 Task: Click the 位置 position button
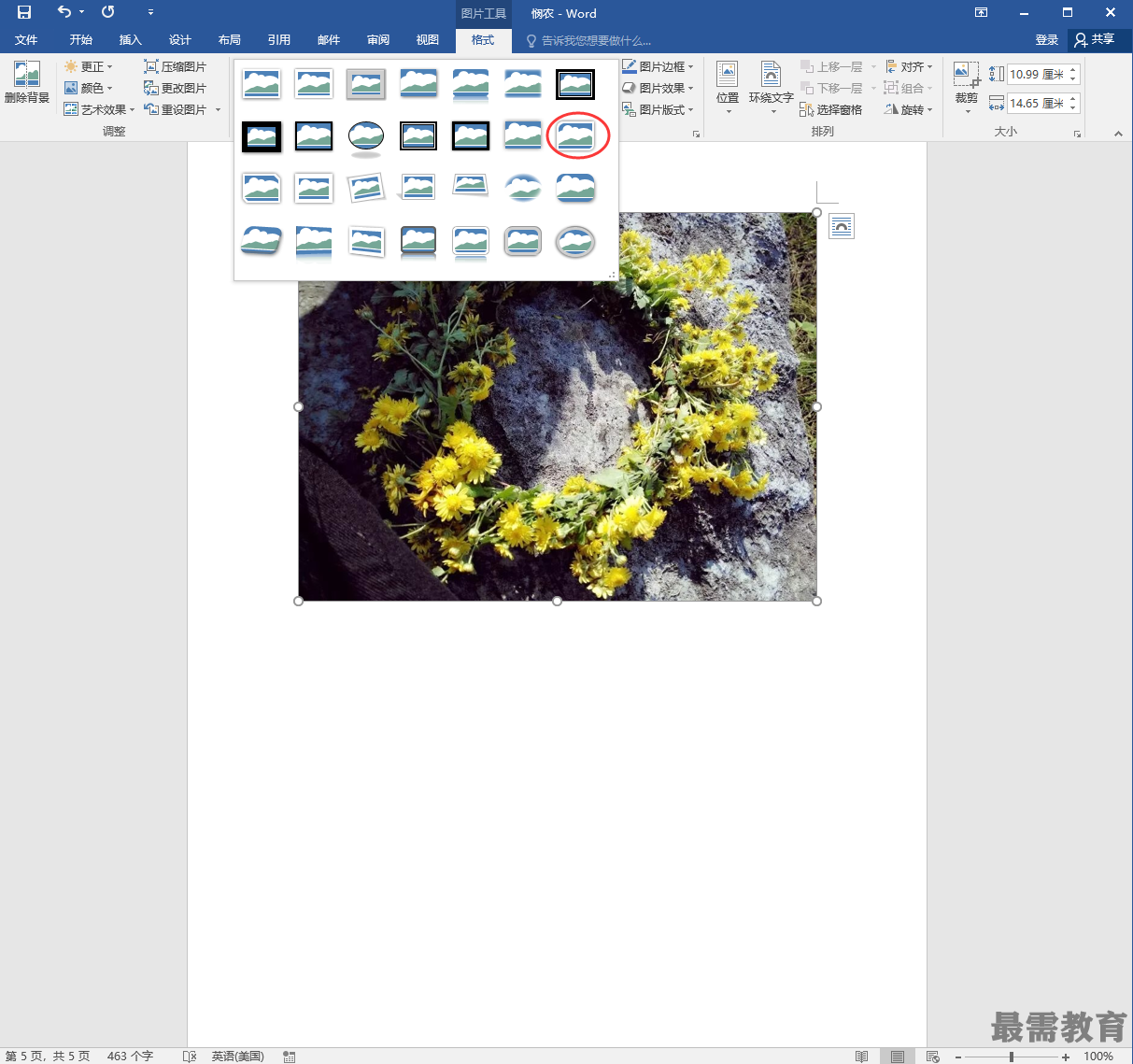728,87
